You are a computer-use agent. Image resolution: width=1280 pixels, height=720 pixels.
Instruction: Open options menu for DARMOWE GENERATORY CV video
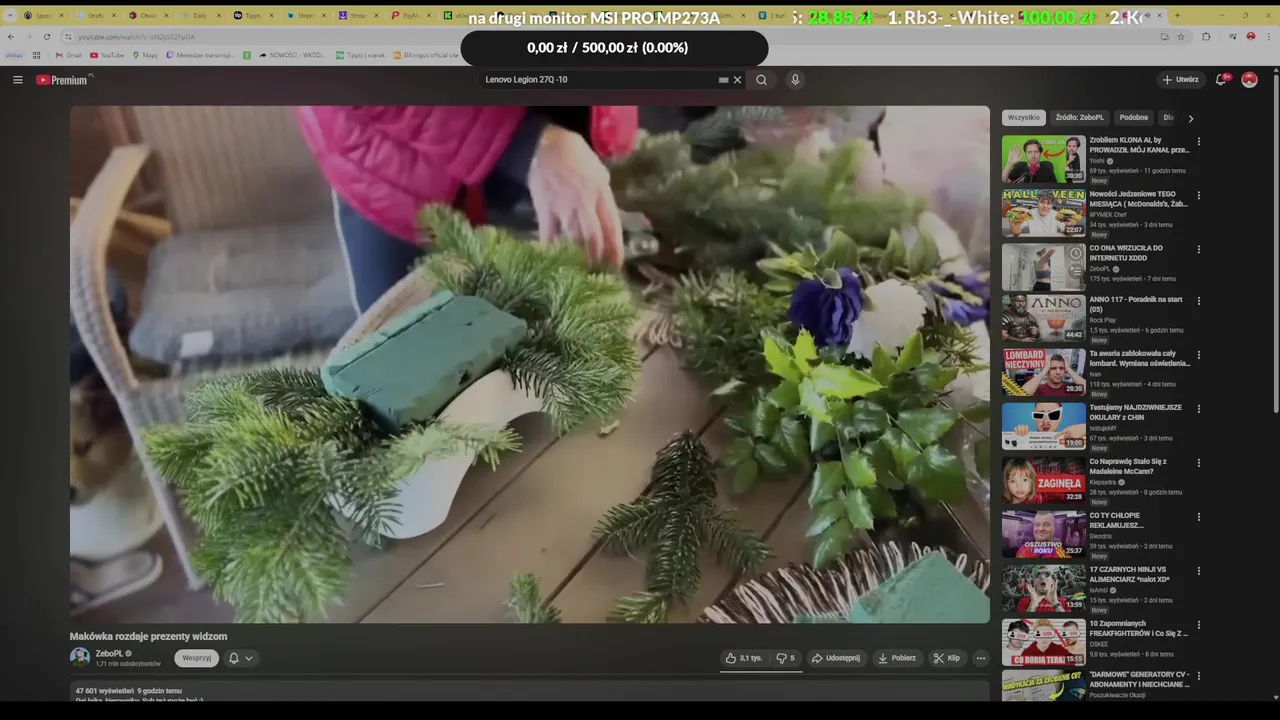pos(1198,678)
